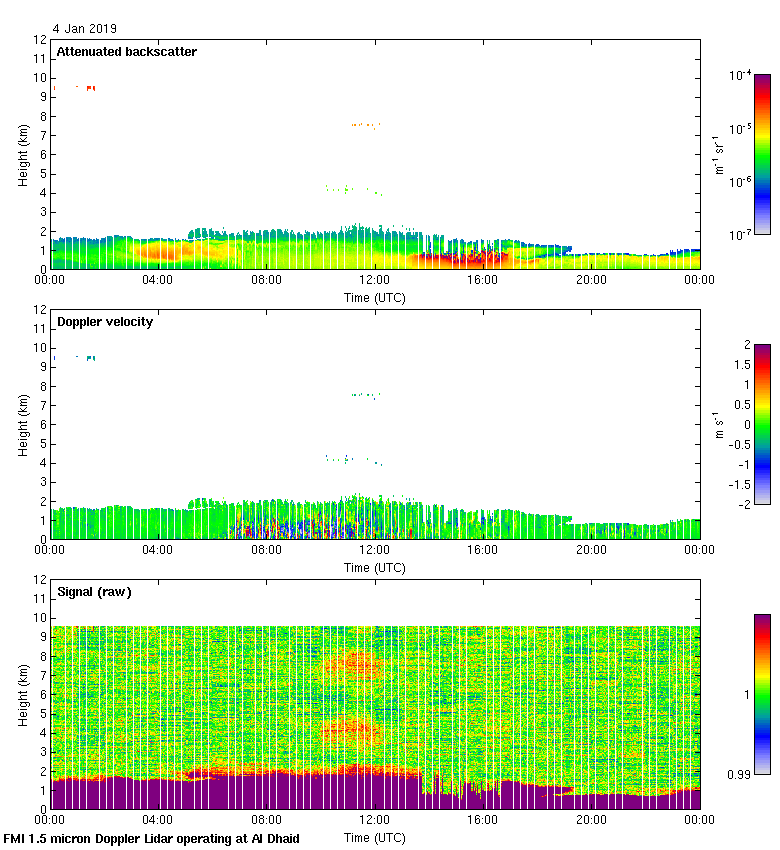Click the Attenuated backscatter panel title

coord(126,52)
